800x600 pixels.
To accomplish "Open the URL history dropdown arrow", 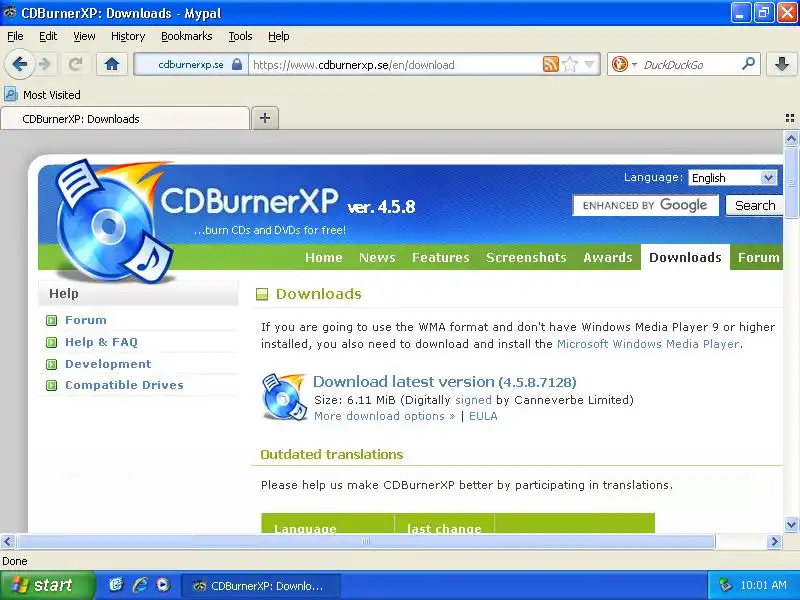I will pyautogui.click(x=589, y=64).
